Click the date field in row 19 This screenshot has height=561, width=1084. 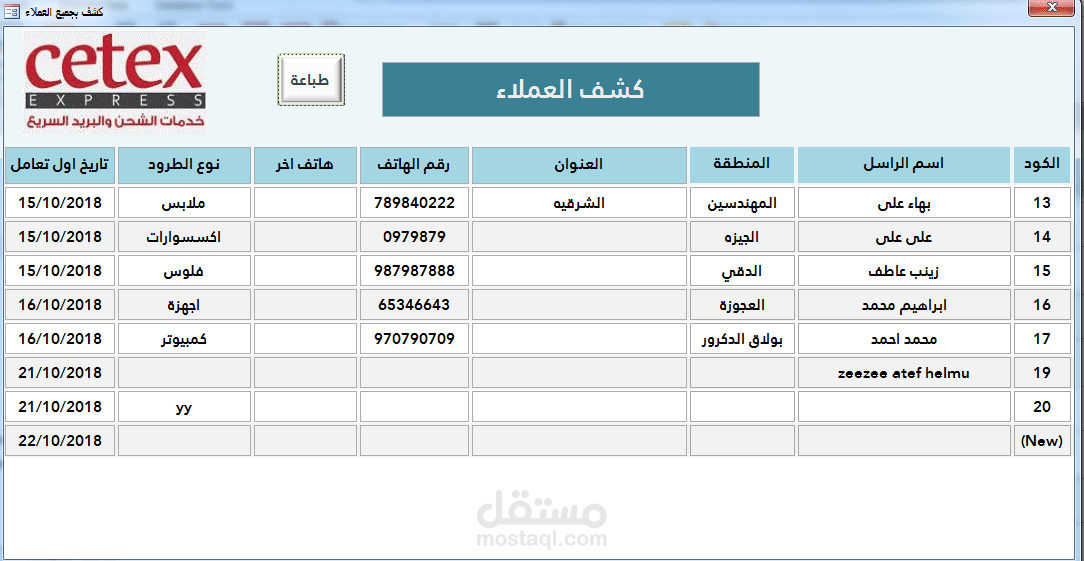[x=60, y=372]
